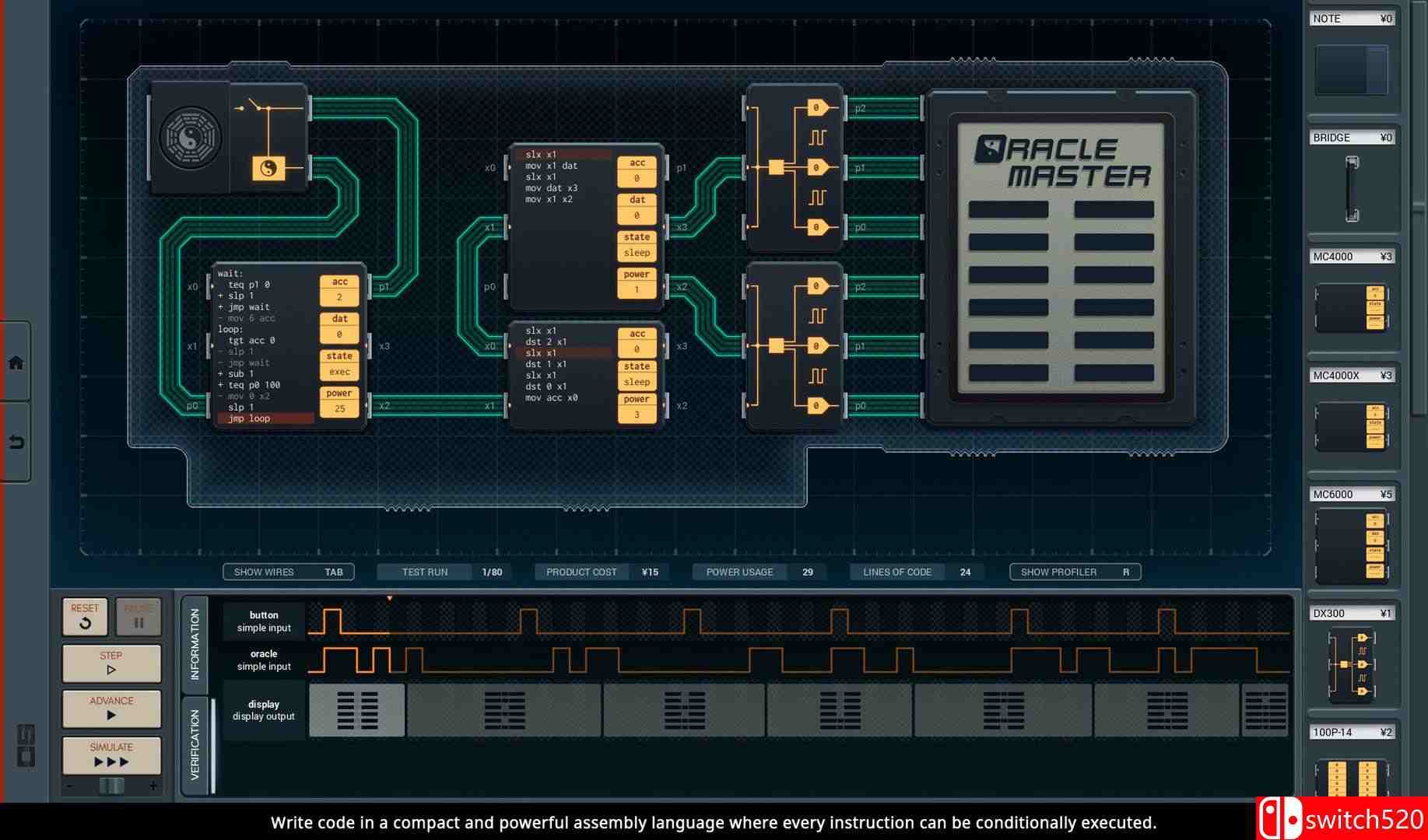Select the 100P-14 part icon
The image size is (1428, 840).
click(x=1352, y=778)
